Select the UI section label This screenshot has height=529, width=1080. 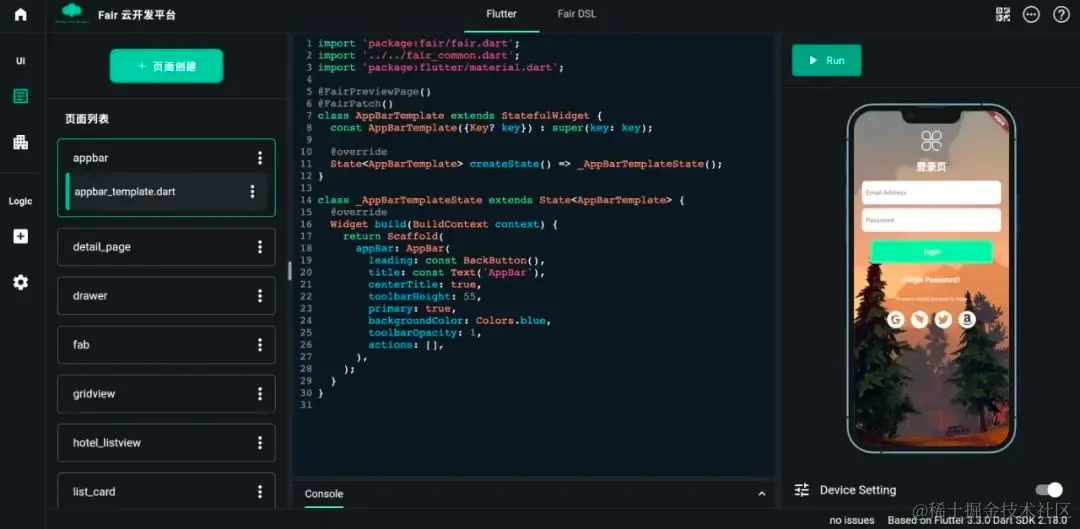click(21, 61)
